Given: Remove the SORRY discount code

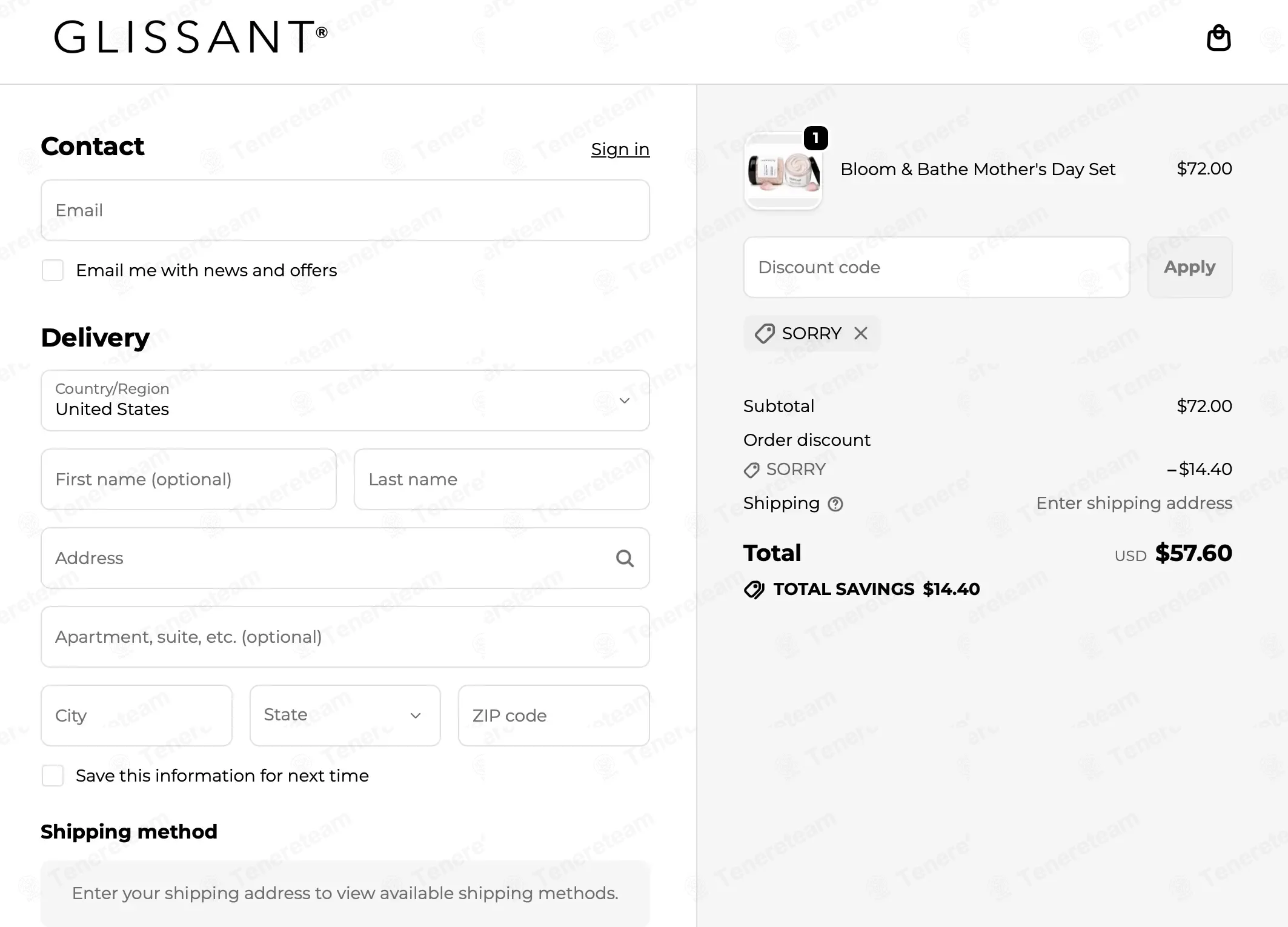Looking at the screenshot, I should (x=861, y=333).
